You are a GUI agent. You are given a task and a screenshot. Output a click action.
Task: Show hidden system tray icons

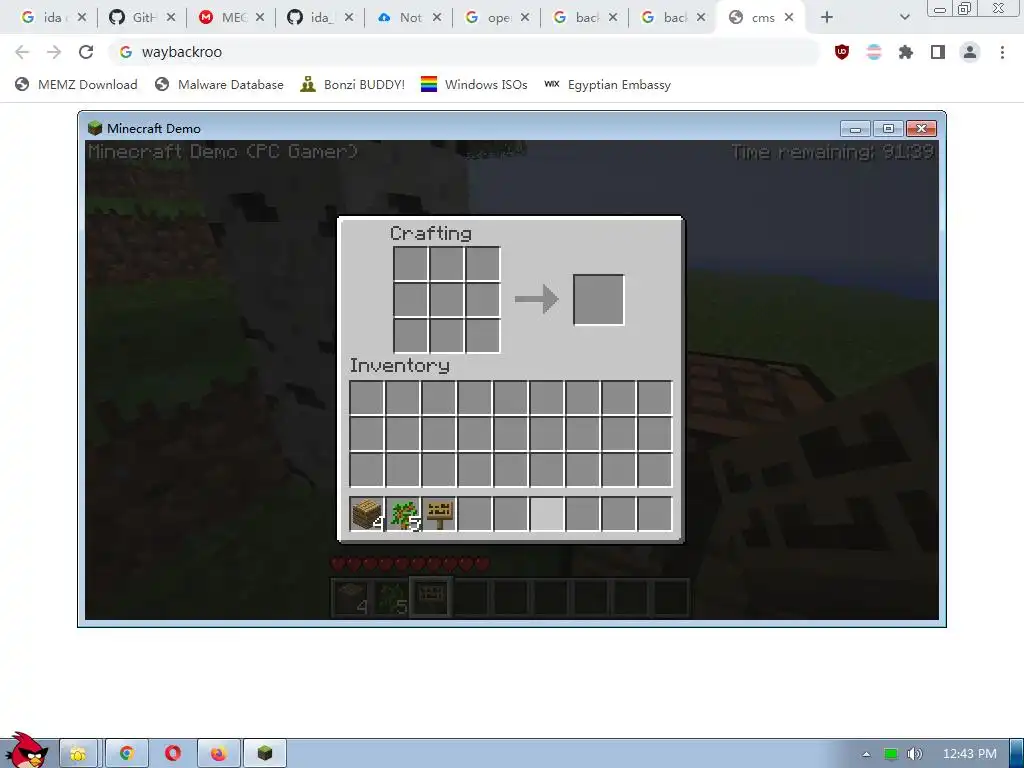[866, 754]
